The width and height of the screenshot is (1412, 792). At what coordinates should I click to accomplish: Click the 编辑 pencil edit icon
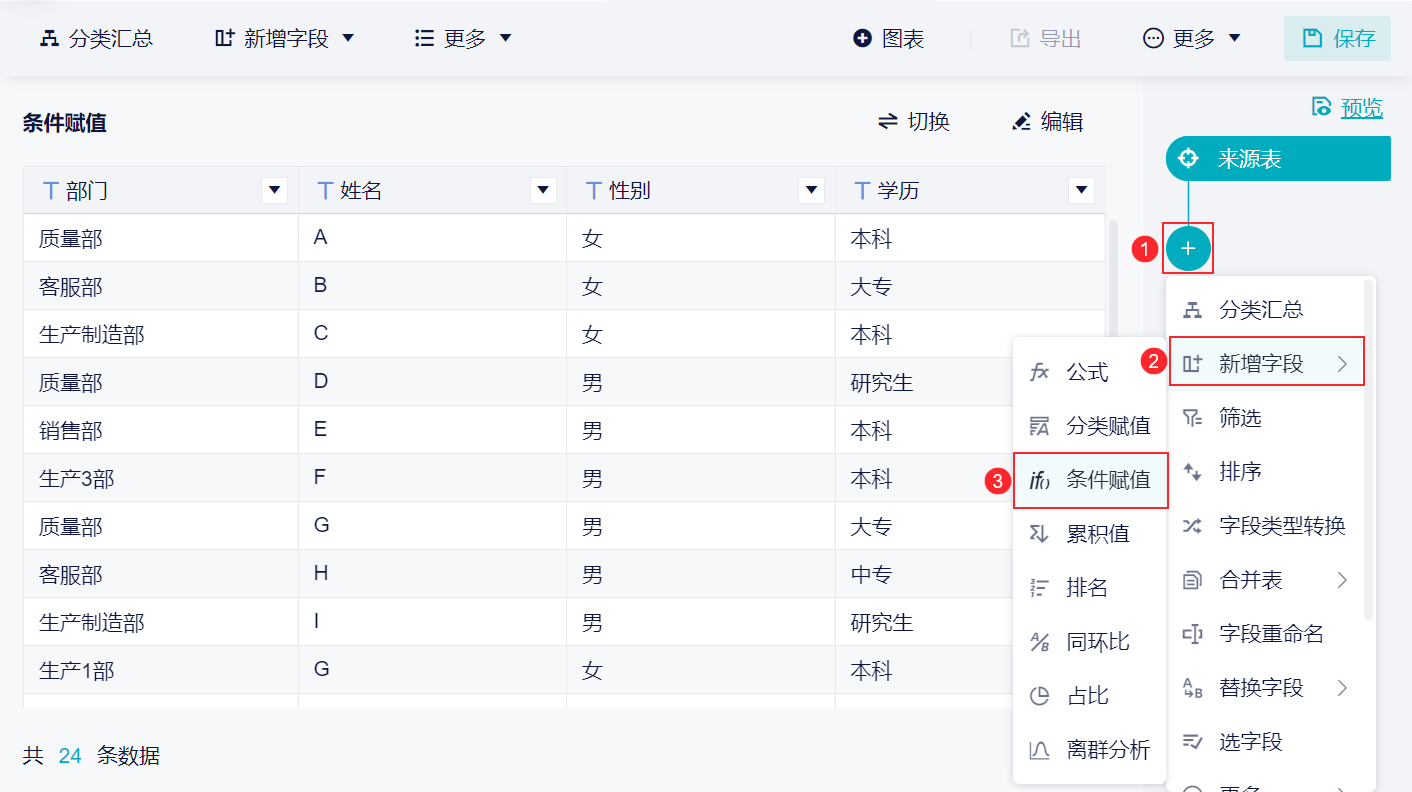[x=1021, y=122]
